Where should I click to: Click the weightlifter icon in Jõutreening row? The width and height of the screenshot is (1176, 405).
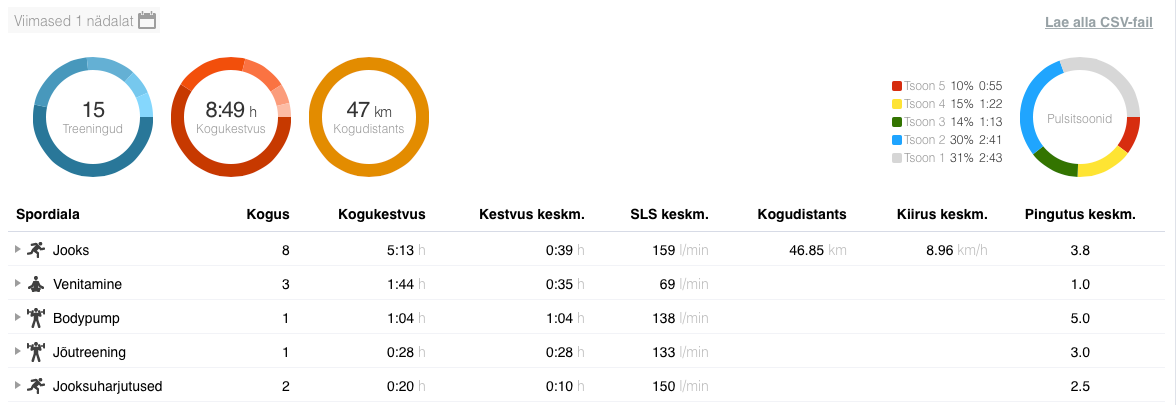pos(36,352)
